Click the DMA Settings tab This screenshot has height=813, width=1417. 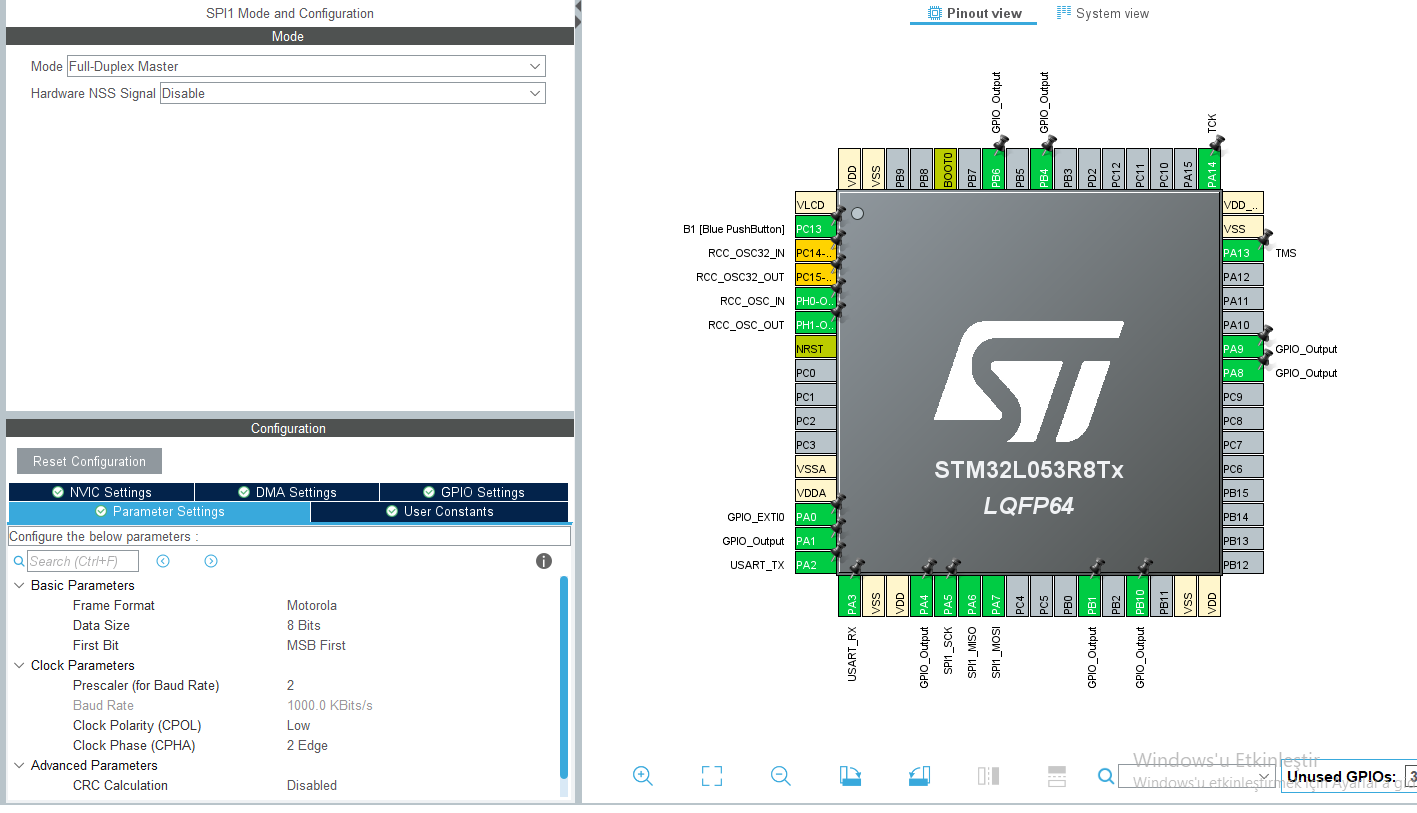coord(287,491)
